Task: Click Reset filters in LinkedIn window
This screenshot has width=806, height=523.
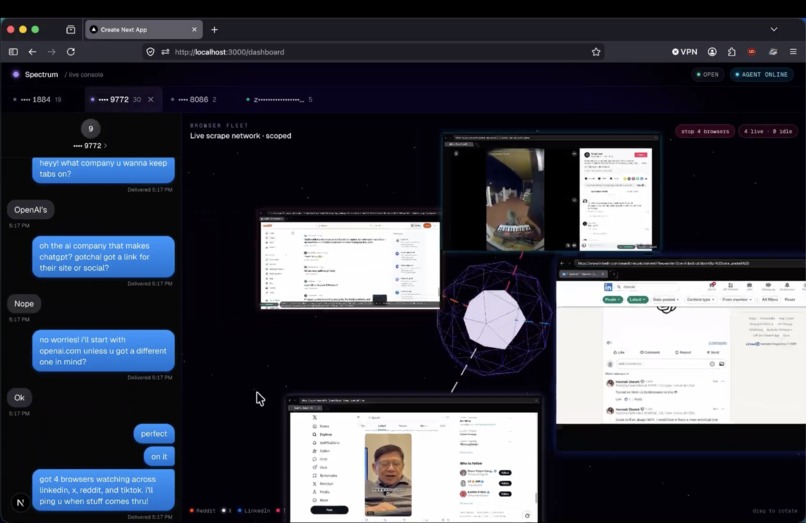Action: 790,299
